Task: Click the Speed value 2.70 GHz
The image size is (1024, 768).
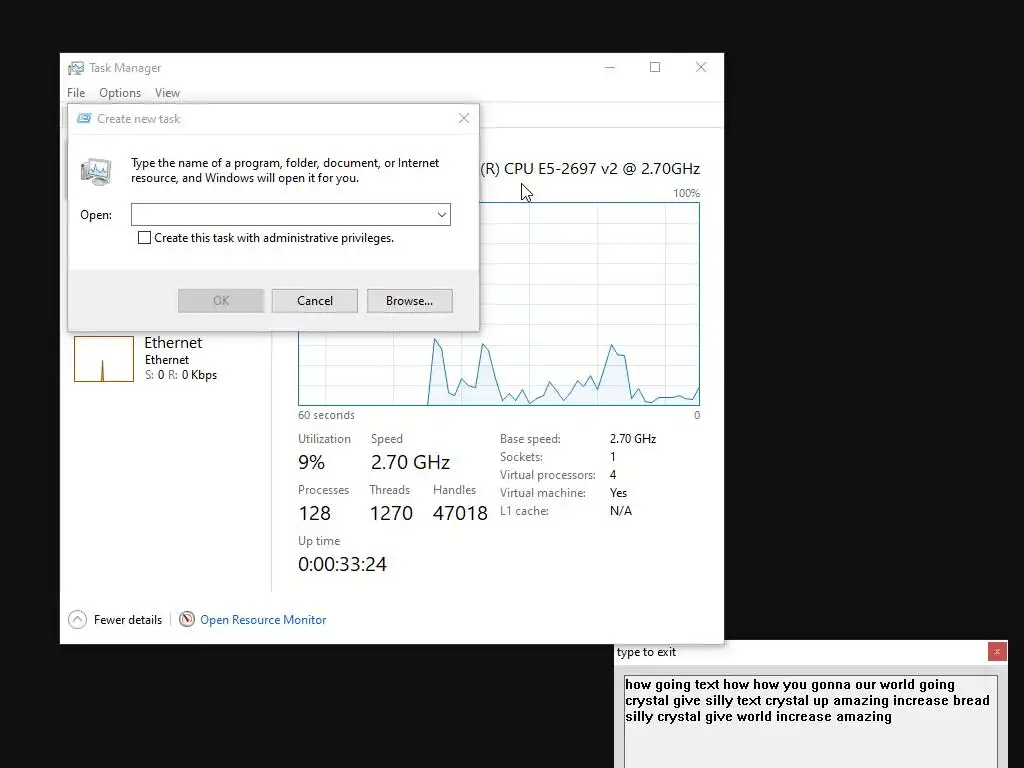Action: tap(410, 462)
